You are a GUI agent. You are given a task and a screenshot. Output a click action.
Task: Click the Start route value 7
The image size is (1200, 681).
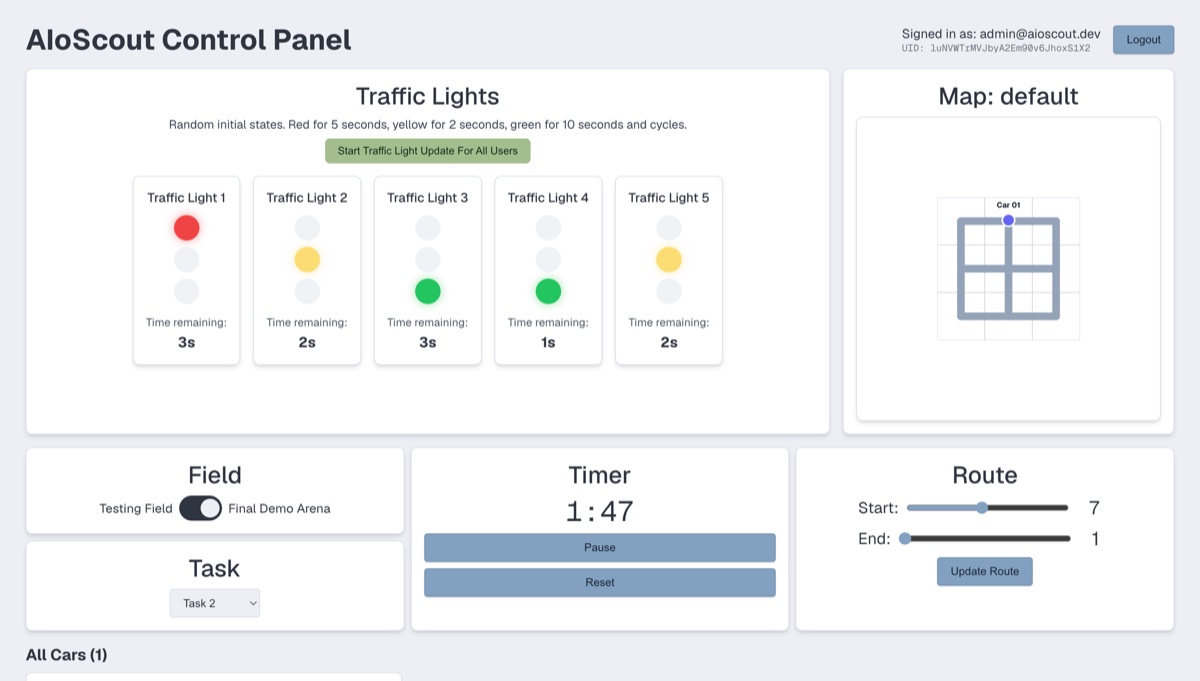pos(1095,508)
